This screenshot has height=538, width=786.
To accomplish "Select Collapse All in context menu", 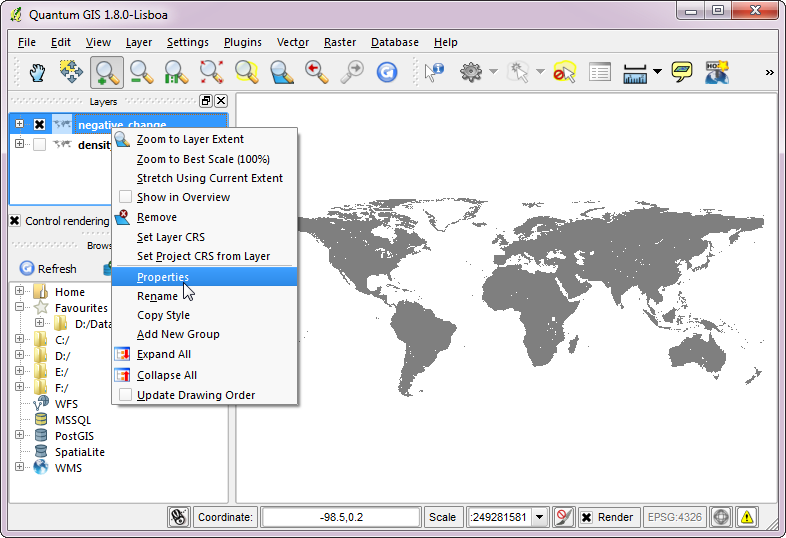I will coord(205,375).
